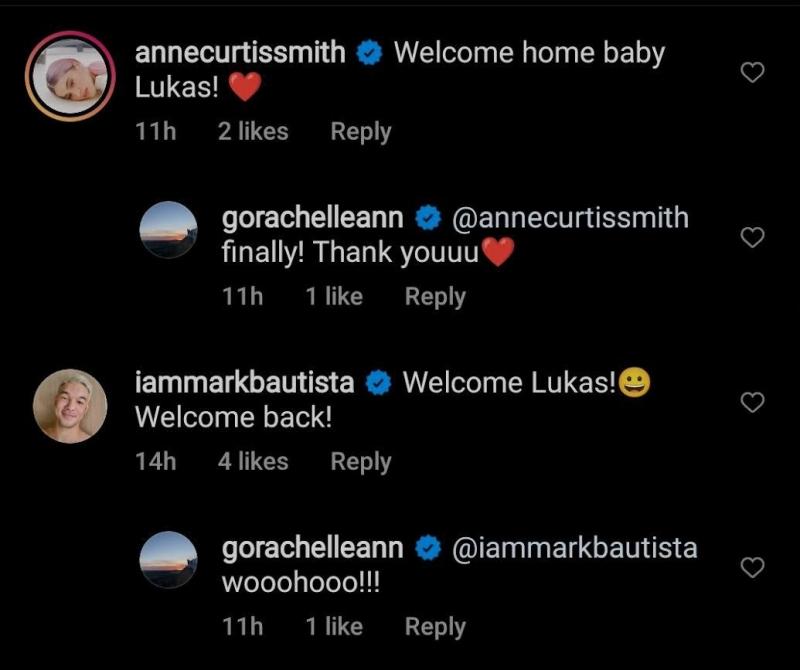Follow the @iammarkbautista mention link
800x670 pixels.
pyautogui.click(x=574, y=548)
